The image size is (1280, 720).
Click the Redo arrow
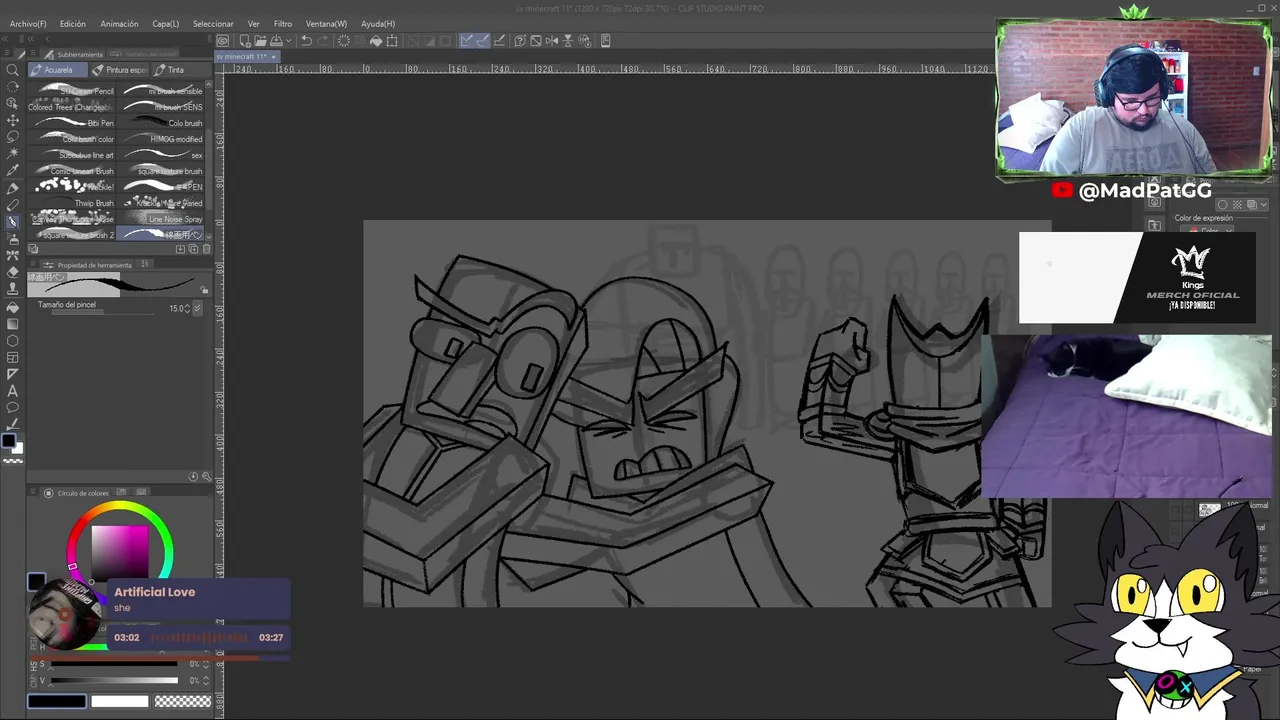323,41
